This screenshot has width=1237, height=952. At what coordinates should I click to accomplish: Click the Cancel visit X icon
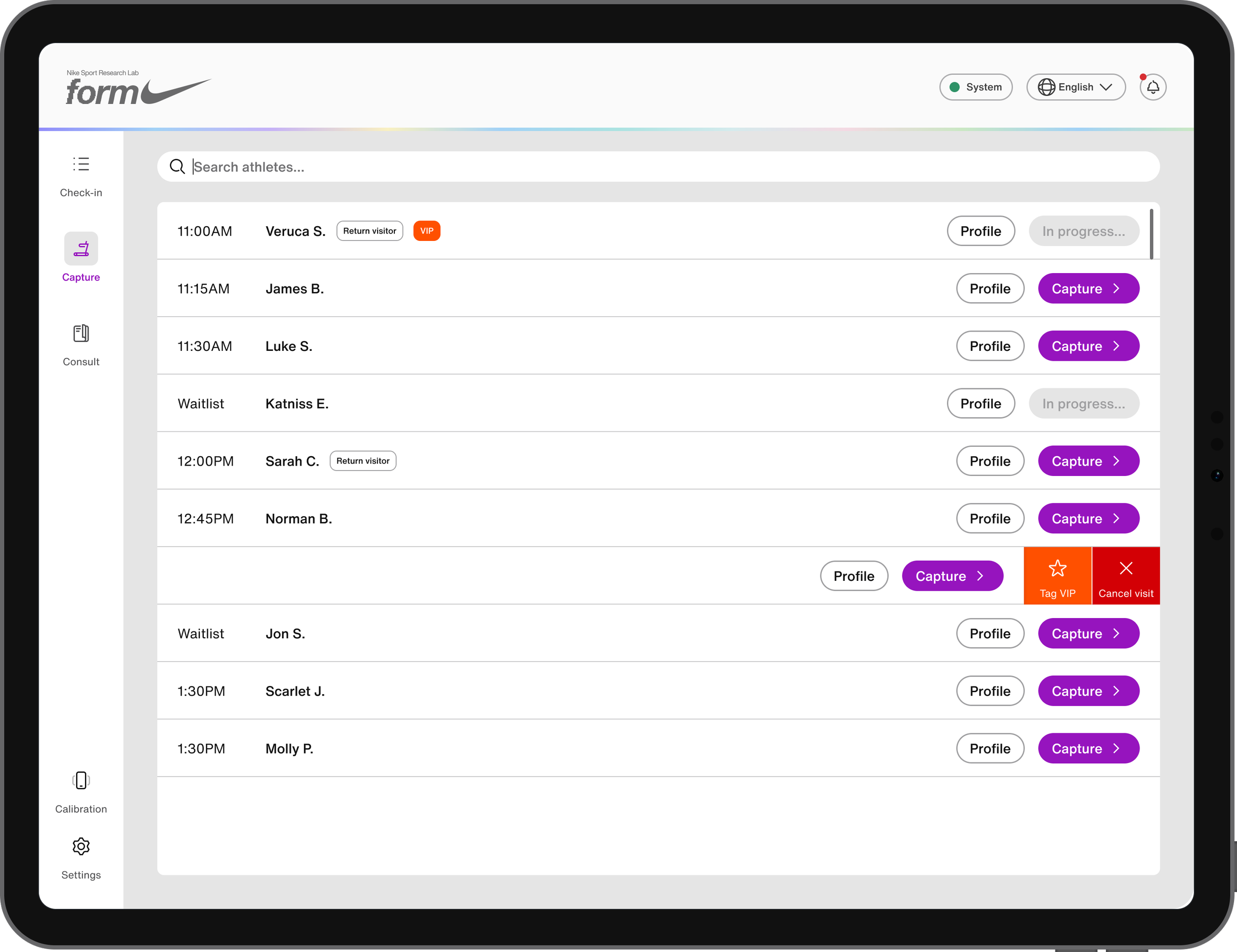point(1126,568)
